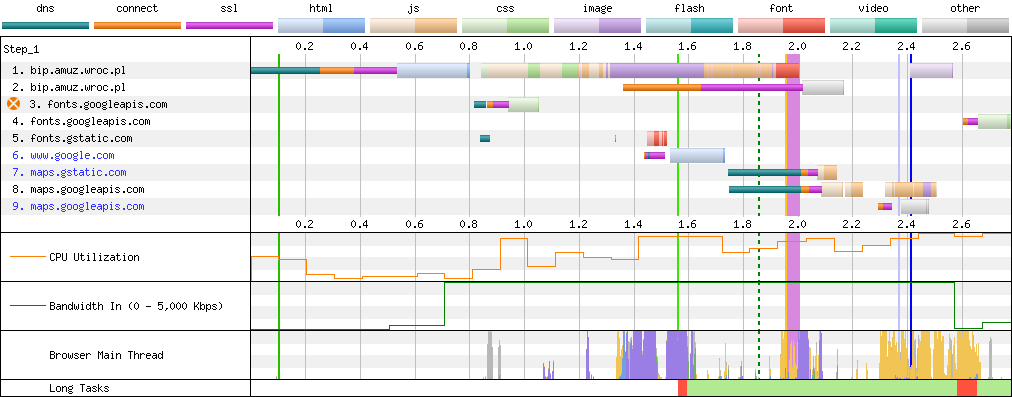
Task: Select the dns legend color bar
Action: coord(45,25)
